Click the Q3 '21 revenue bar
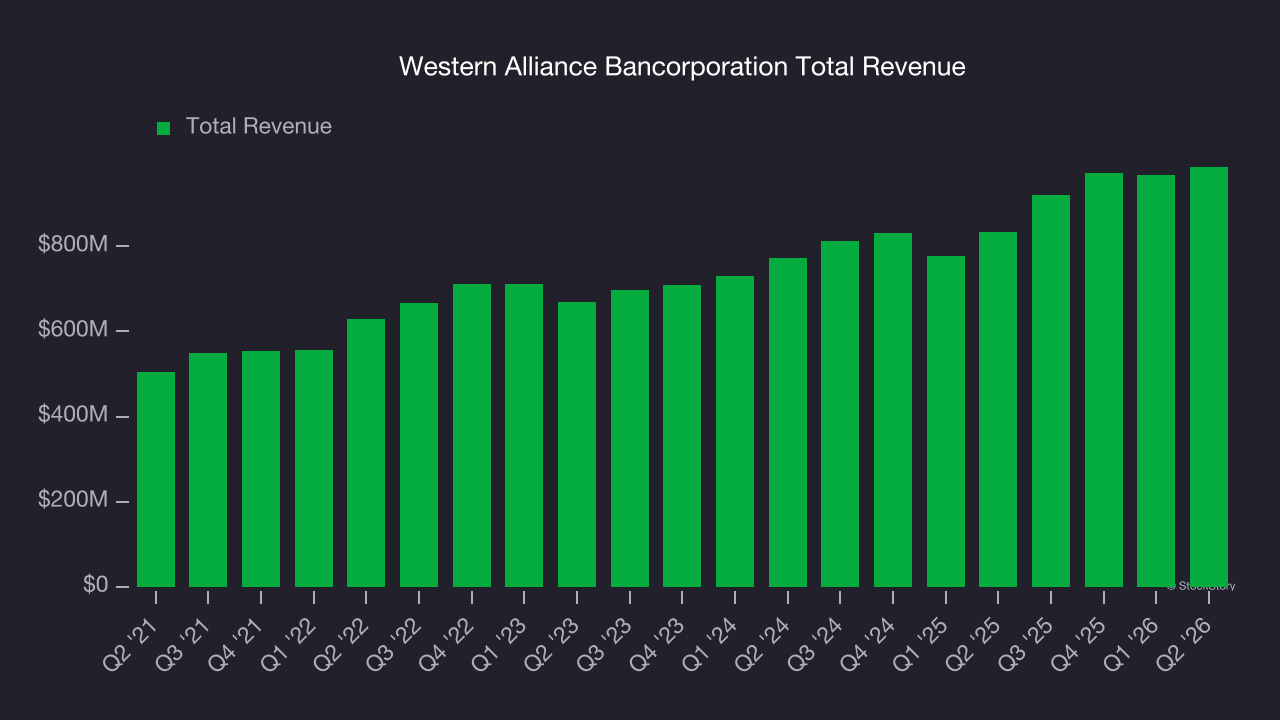Viewport: 1280px width, 720px height. coord(208,470)
